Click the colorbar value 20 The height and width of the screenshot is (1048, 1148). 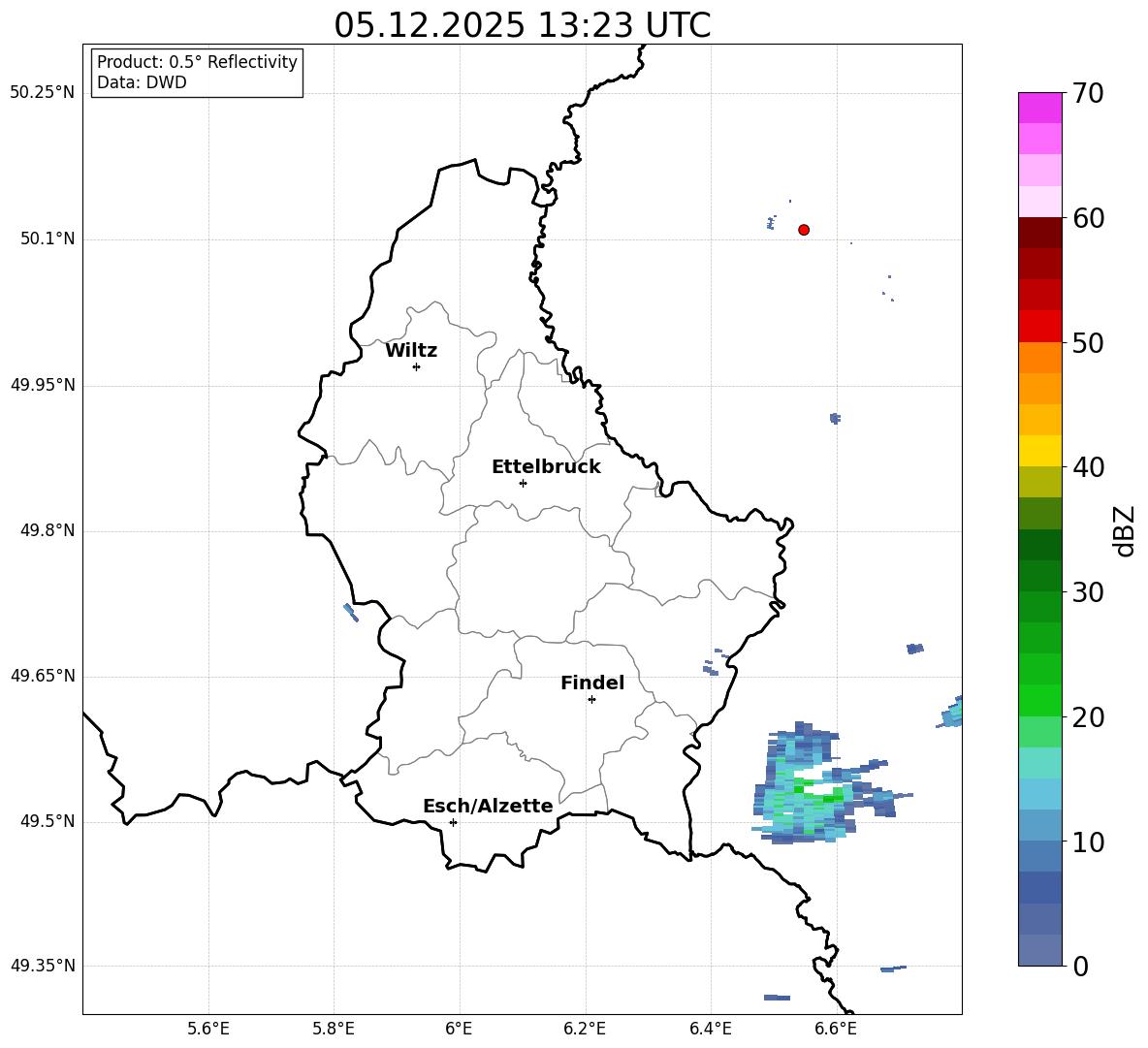click(x=1088, y=717)
